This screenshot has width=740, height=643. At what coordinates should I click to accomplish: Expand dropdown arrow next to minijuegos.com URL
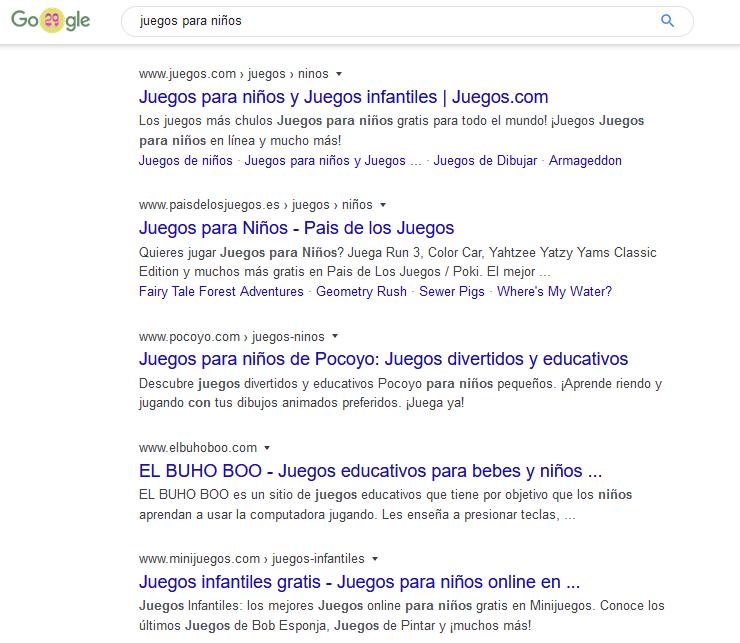tap(375, 558)
